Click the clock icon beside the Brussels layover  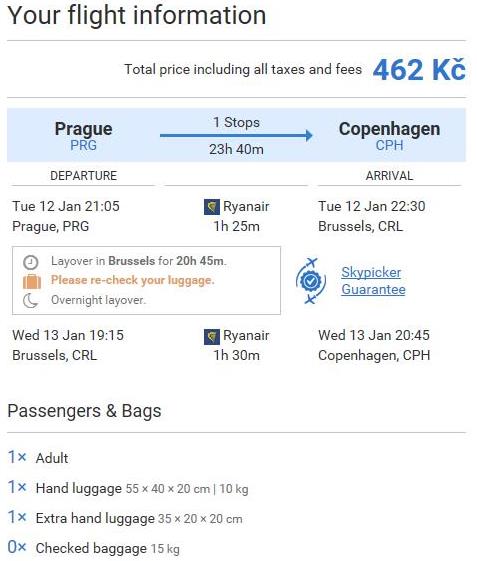(31, 262)
